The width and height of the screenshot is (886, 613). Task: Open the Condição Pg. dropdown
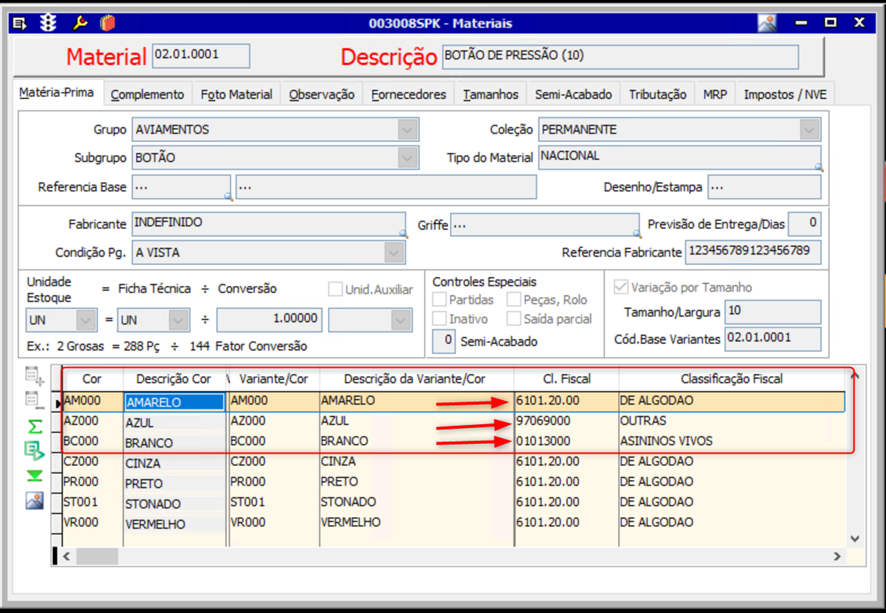tap(394, 253)
